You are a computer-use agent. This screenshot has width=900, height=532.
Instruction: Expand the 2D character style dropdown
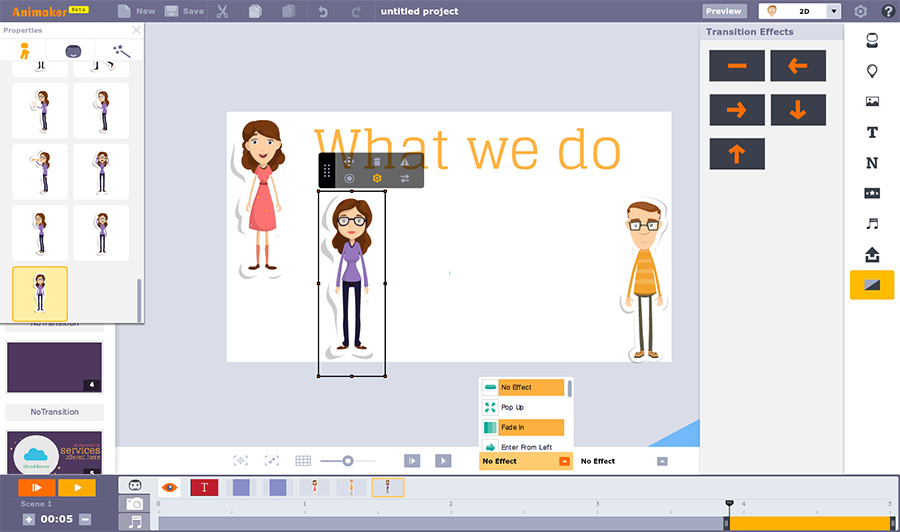pyautogui.click(x=834, y=11)
